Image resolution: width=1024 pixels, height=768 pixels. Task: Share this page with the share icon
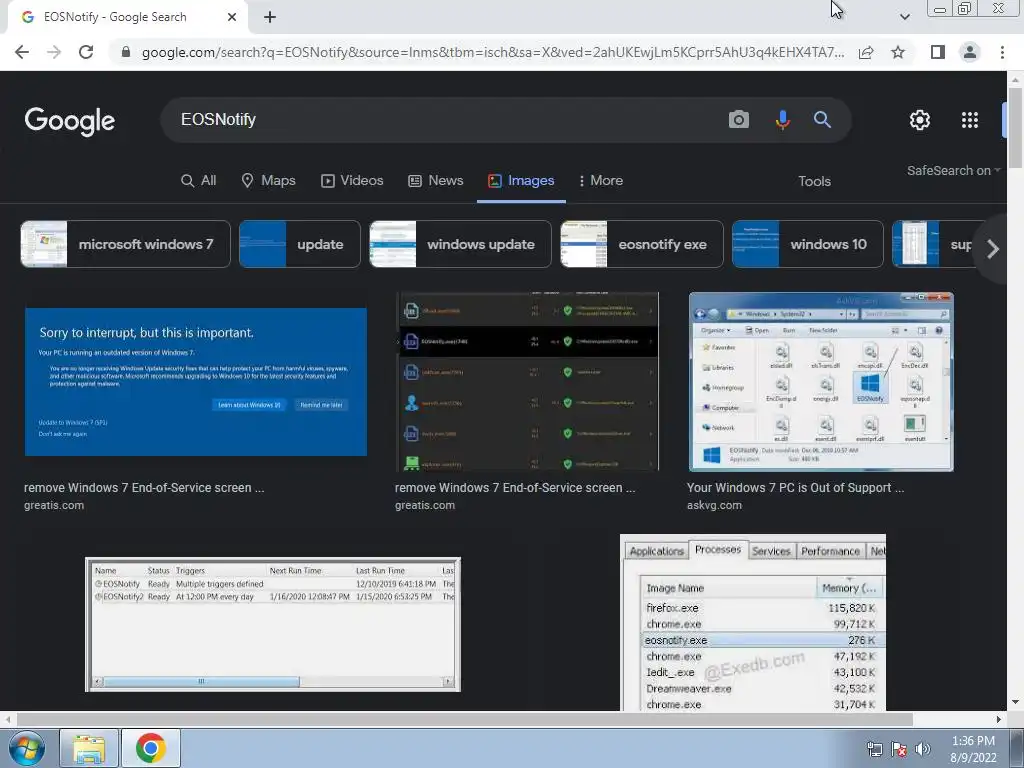[x=866, y=52]
